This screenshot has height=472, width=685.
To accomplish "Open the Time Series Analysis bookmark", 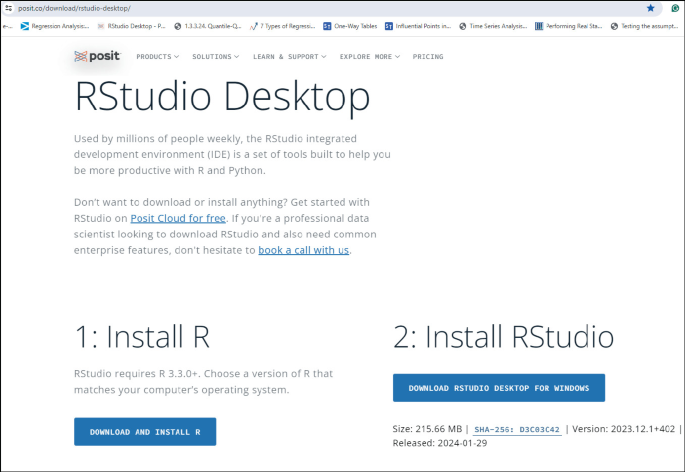I will [493, 26].
